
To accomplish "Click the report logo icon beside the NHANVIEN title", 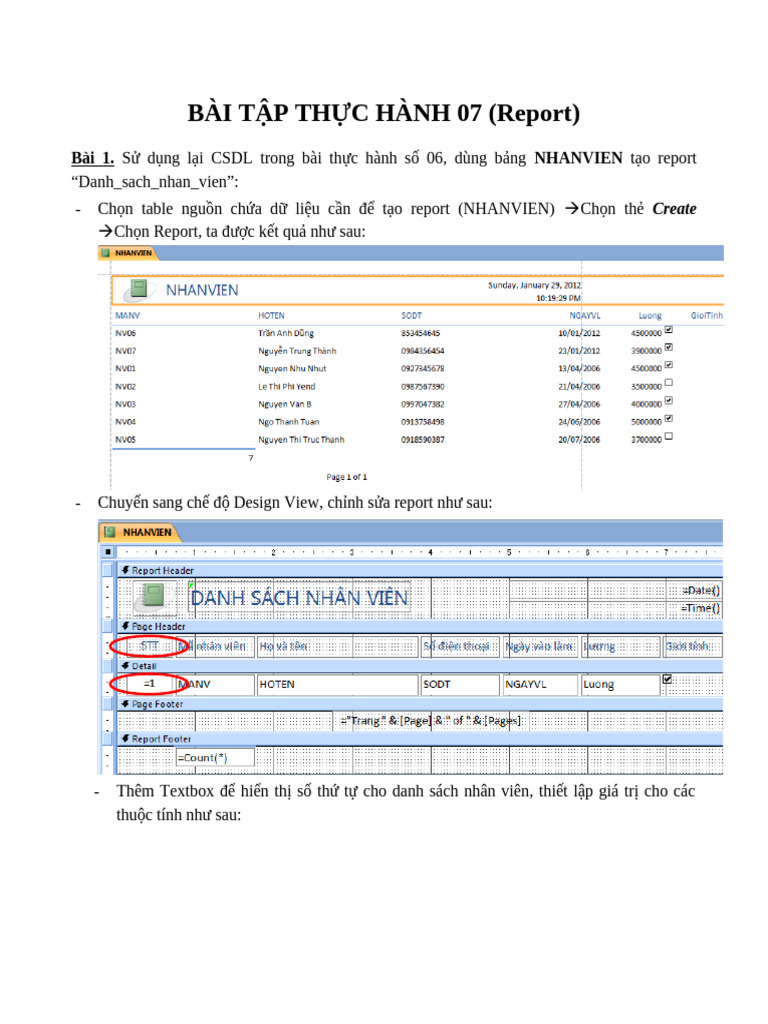I will click(x=139, y=289).
